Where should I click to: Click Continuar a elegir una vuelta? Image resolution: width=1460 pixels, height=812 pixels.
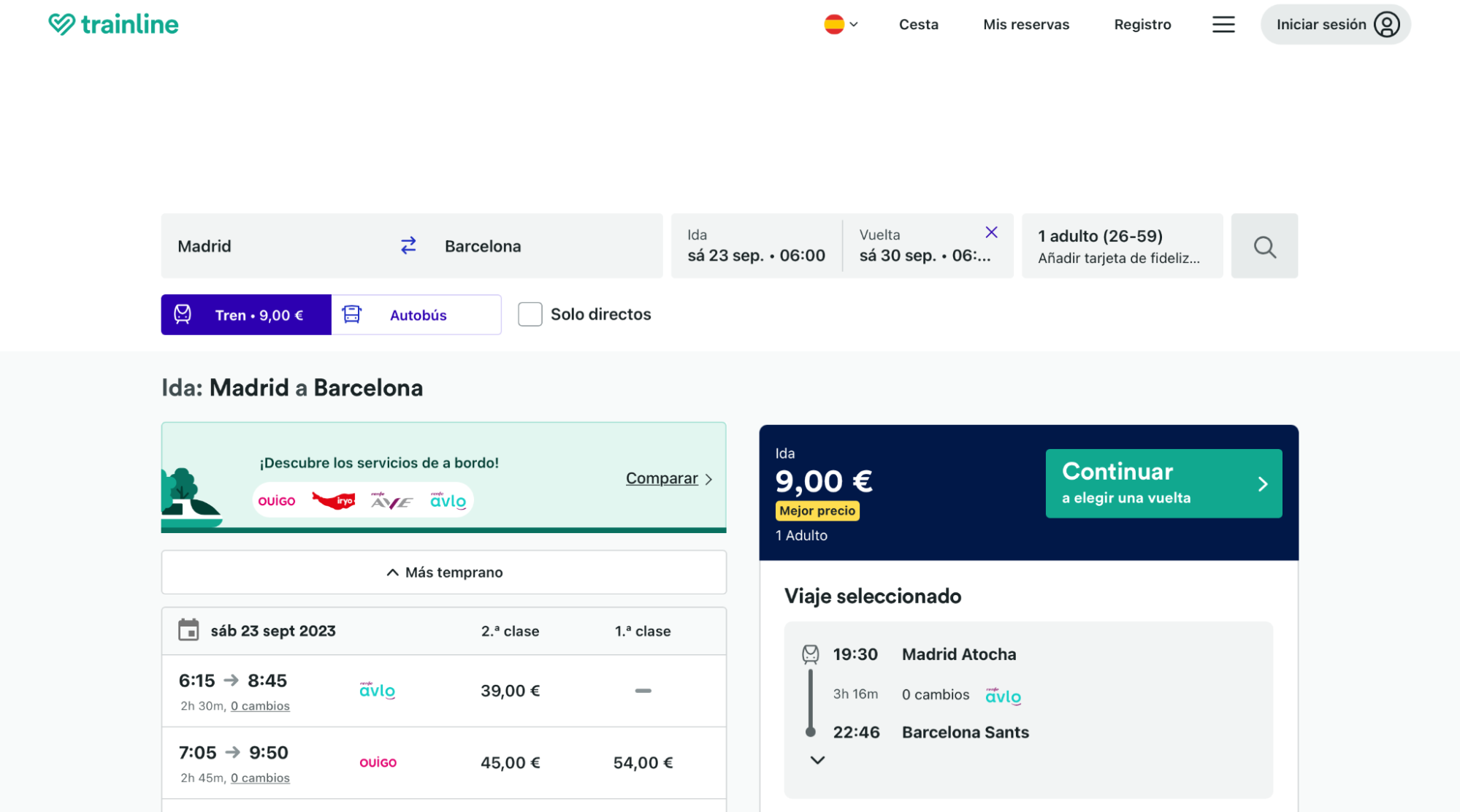[1163, 483]
